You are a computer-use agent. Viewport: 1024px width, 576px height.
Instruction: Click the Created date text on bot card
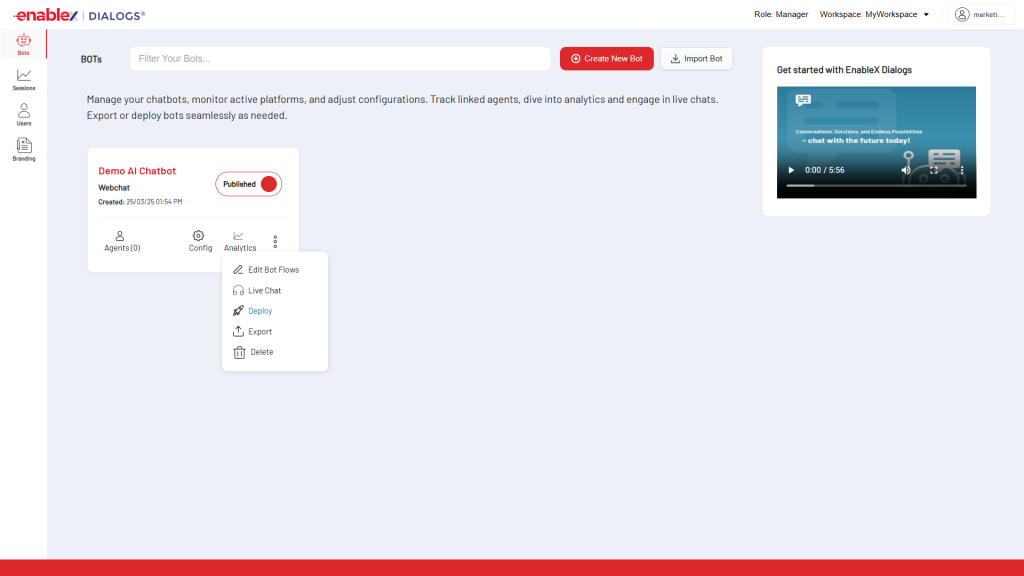(x=140, y=202)
